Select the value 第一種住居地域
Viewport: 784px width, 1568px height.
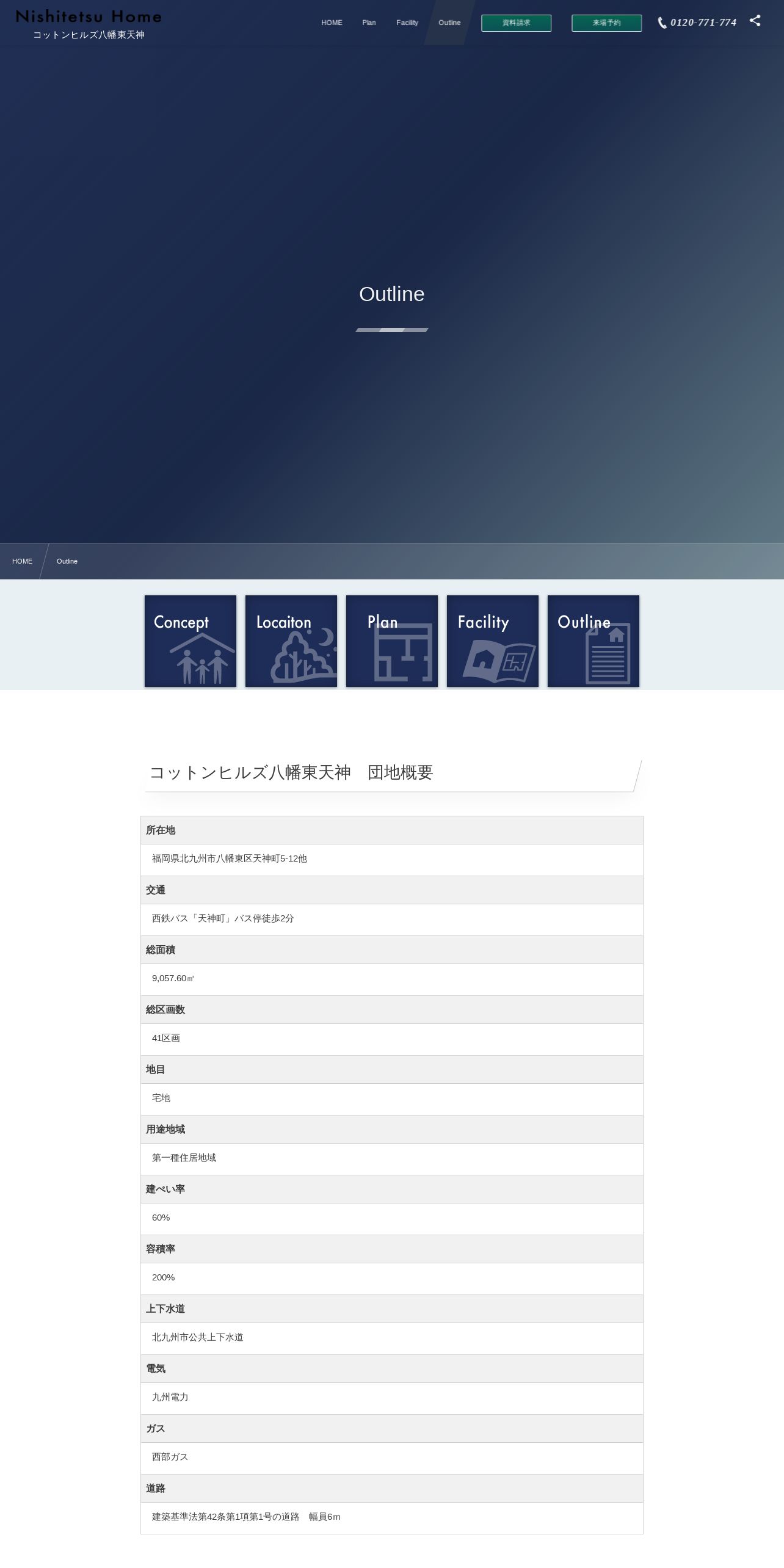tap(184, 1158)
